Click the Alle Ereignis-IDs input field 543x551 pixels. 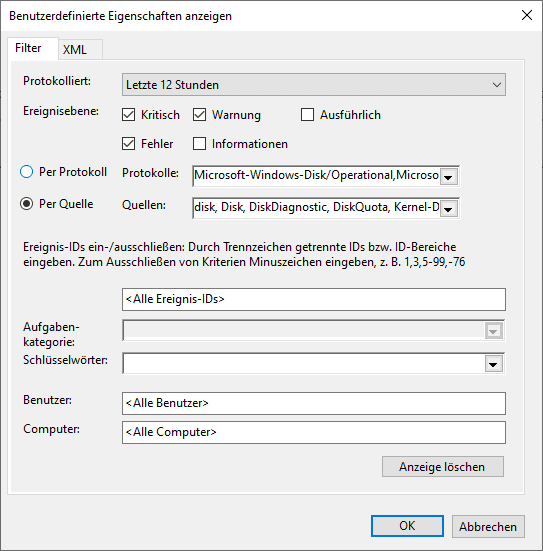pos(313,299)
